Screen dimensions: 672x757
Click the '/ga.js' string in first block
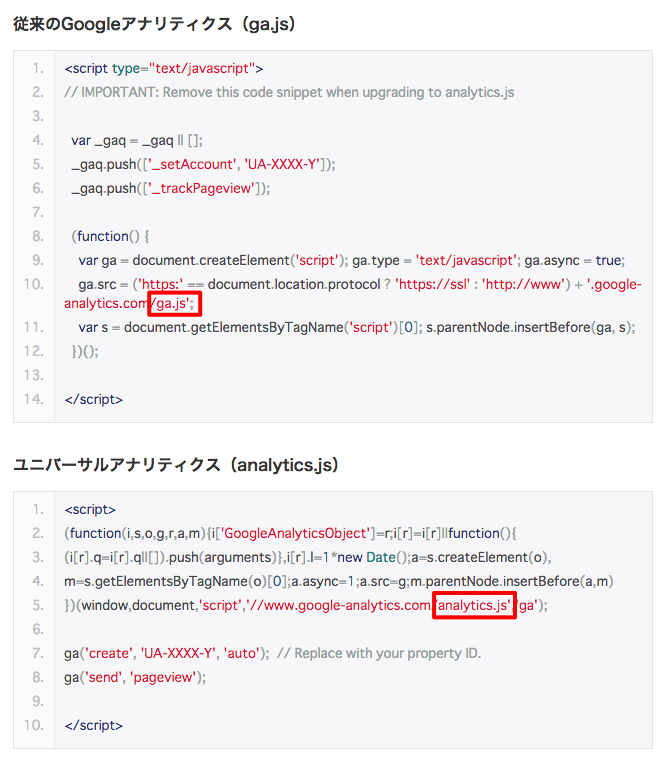[x=174, y=304]
